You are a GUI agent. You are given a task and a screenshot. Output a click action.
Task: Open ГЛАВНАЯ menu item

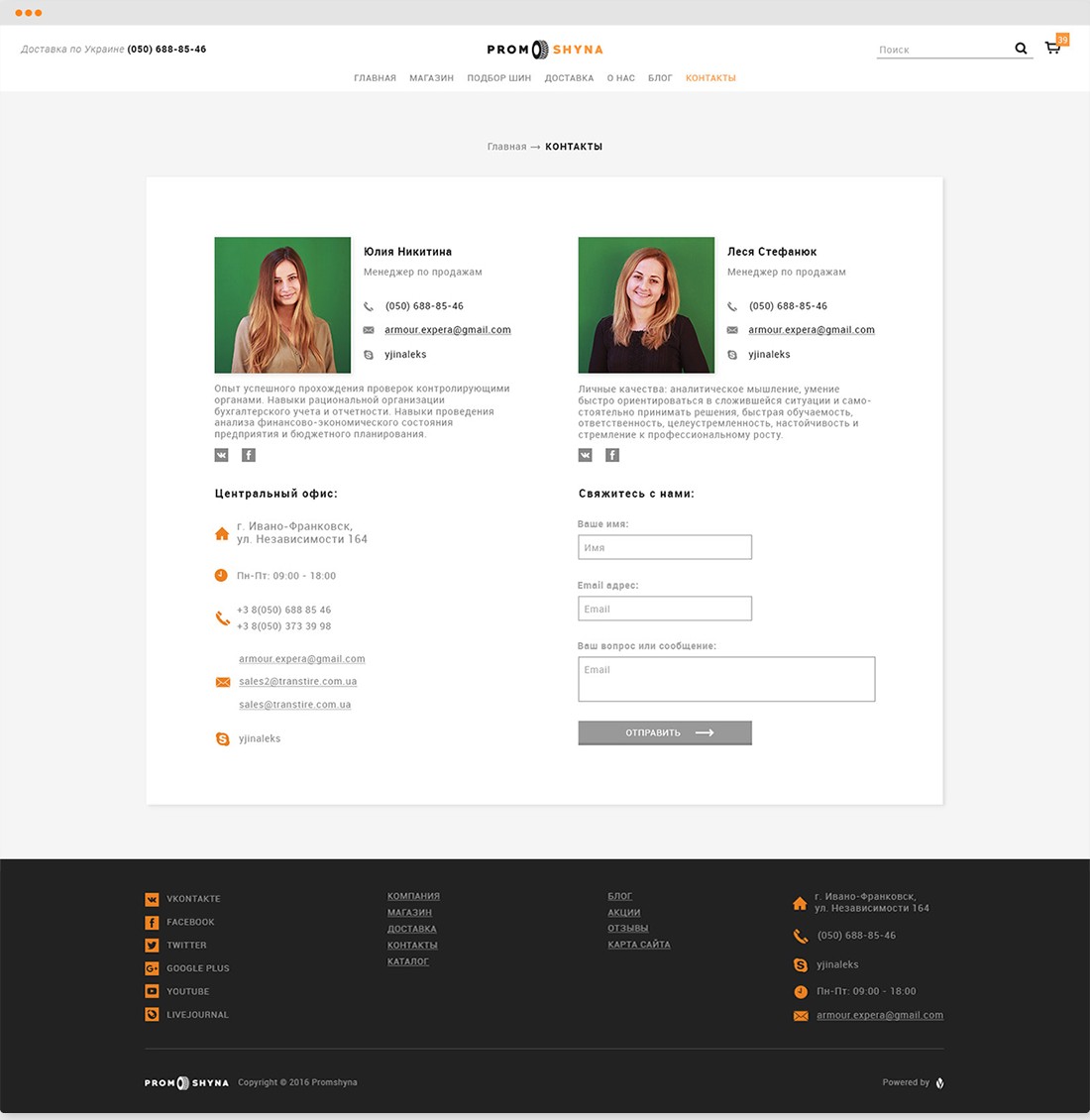375,78
